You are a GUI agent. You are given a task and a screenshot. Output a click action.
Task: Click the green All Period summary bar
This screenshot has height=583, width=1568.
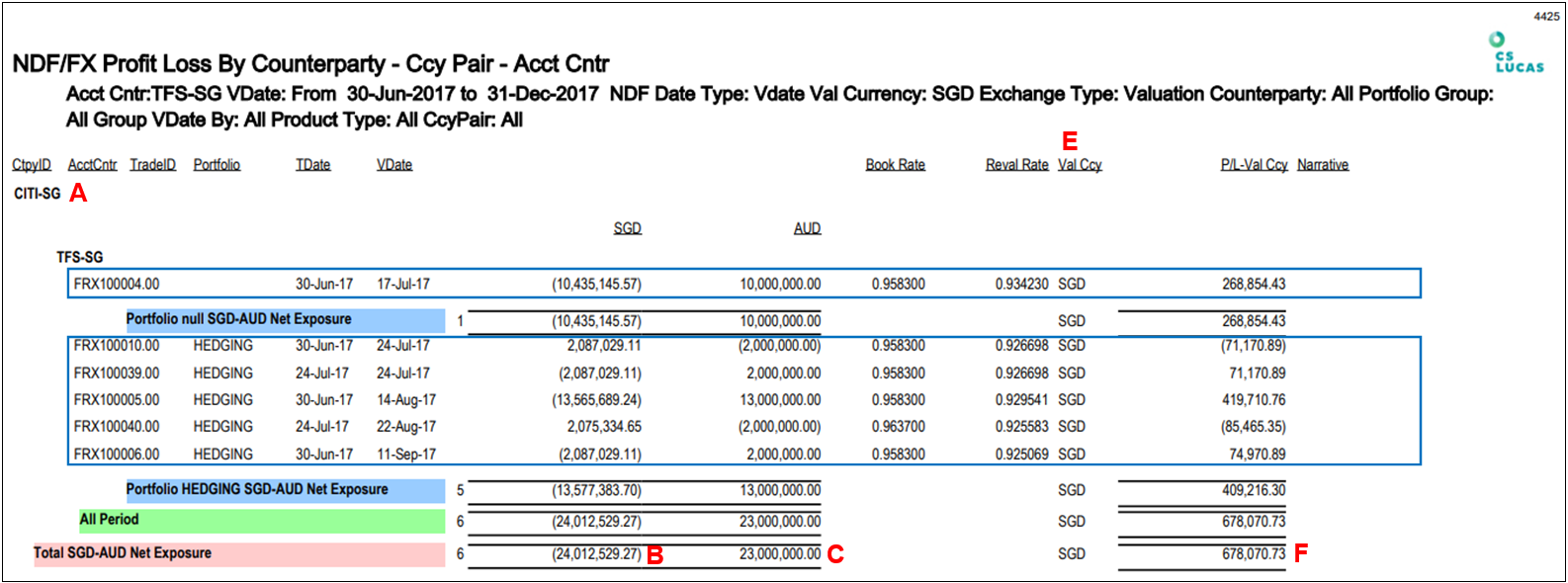coord(262,521)
